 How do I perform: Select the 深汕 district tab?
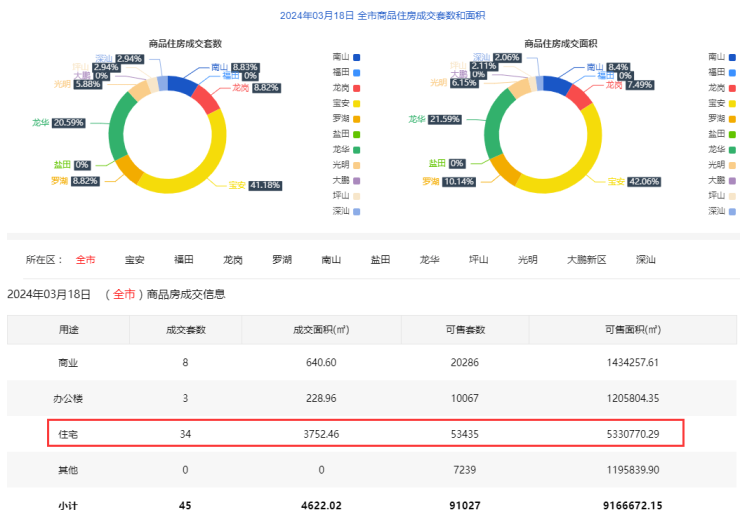coord(646,260)
